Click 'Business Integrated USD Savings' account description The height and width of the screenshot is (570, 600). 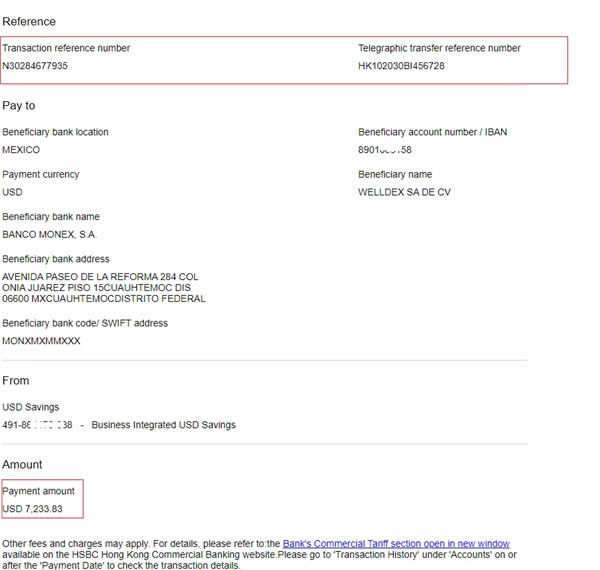coord(163,425)
